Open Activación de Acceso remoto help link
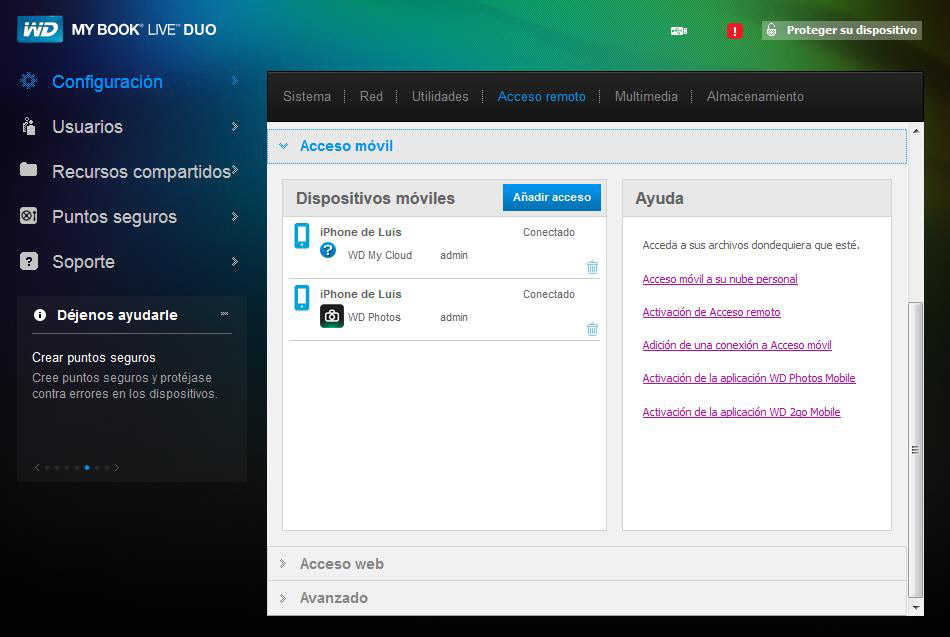950x637 pixels. pyautogui.click(x=711, y=312)
